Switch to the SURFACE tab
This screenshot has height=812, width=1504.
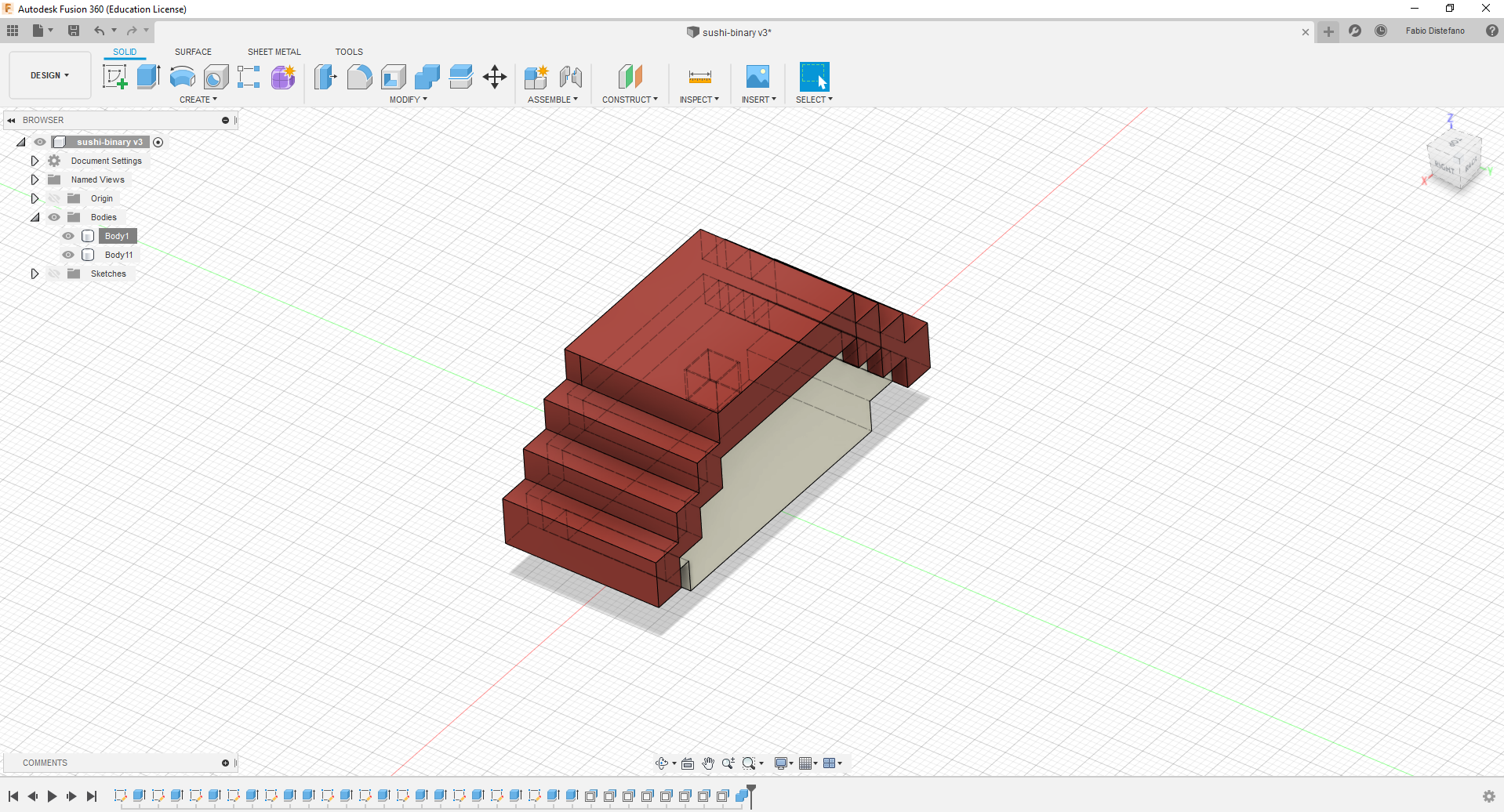(193, 52)
